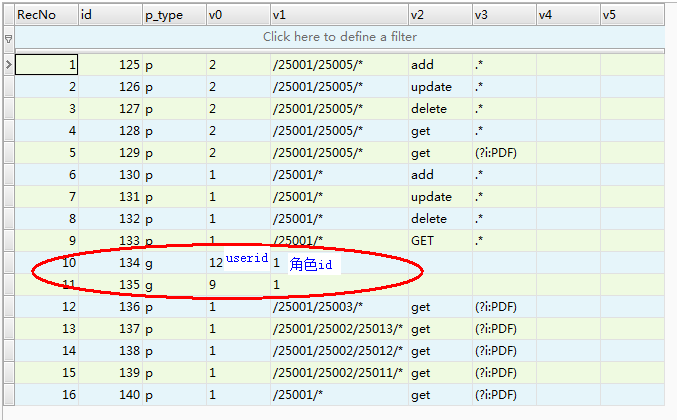This screenshot has width=677, height=420.
Task: Click the 'get' cell in row id 138
Action: (x=440, y=351)
